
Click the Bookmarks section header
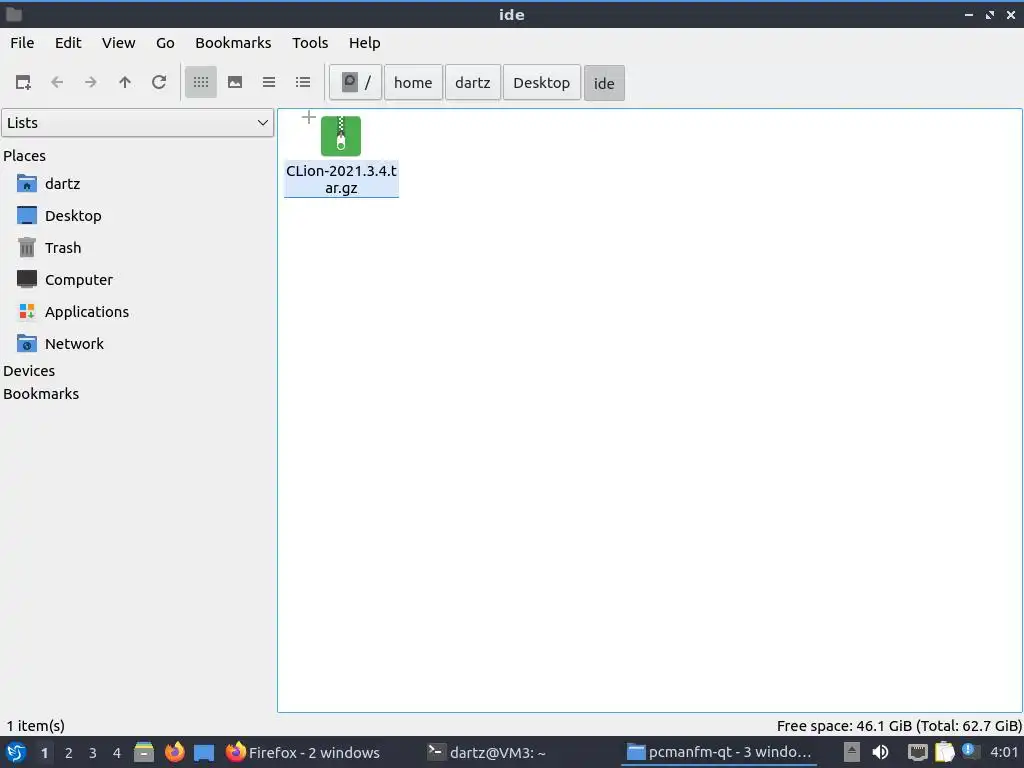pos(40,394)
